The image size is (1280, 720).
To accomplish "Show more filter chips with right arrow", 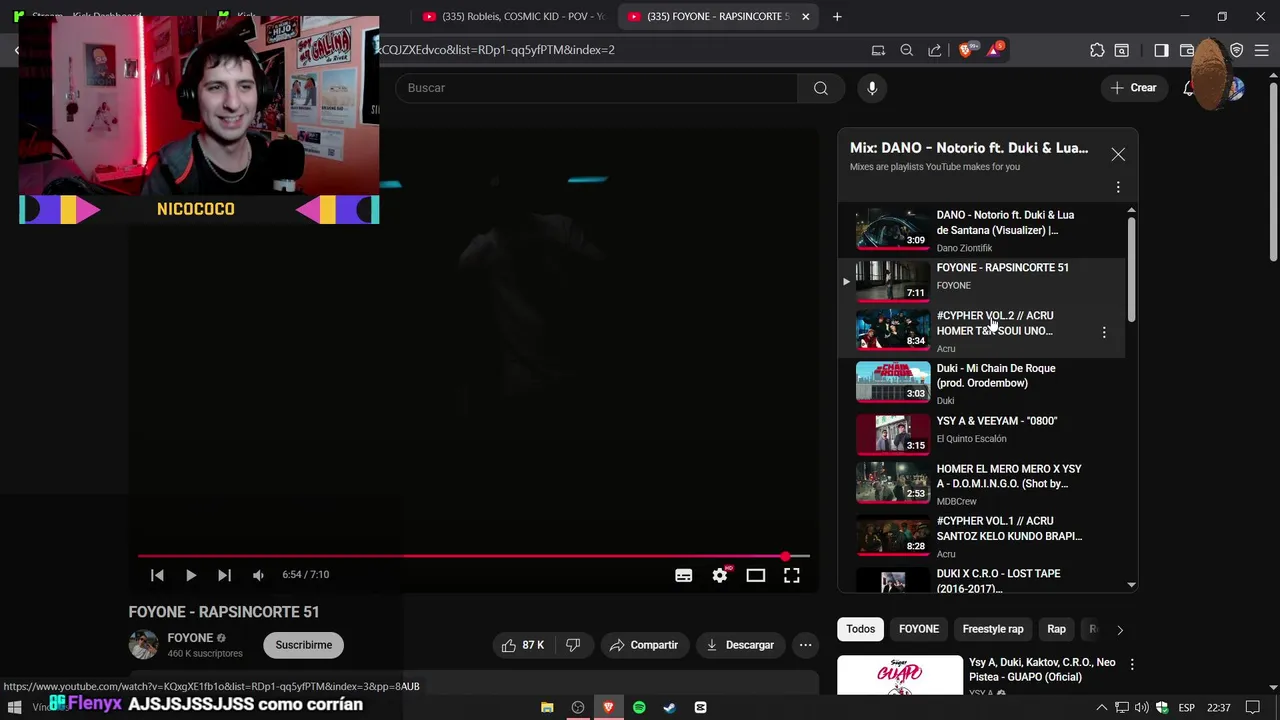I will [1120, 630].
